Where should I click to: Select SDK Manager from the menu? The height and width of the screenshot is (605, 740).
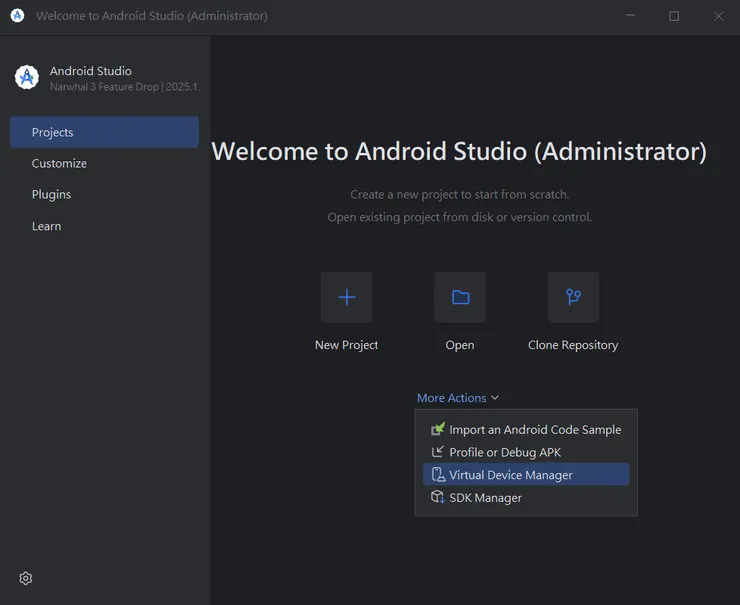[x=486, y=497]
